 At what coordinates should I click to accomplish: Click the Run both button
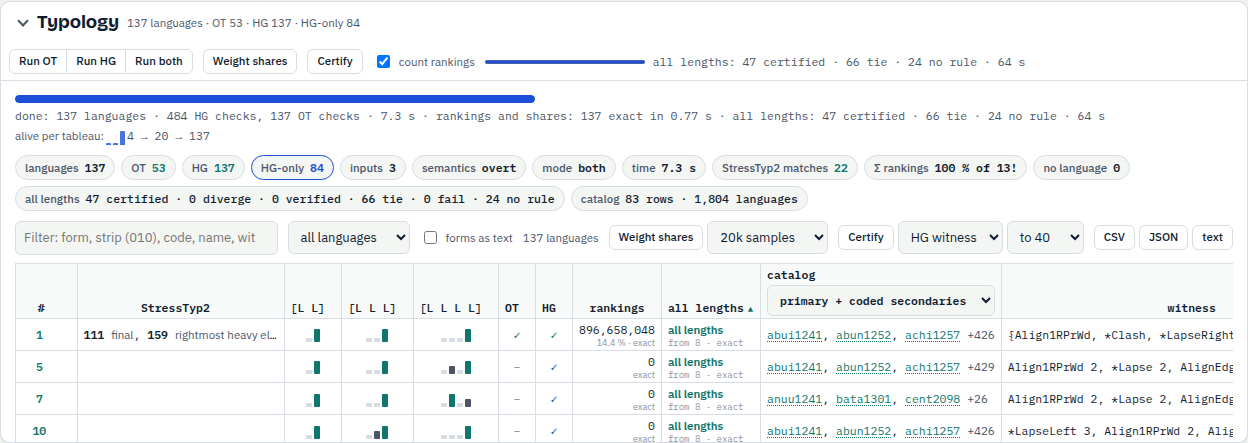pos(159,62)
